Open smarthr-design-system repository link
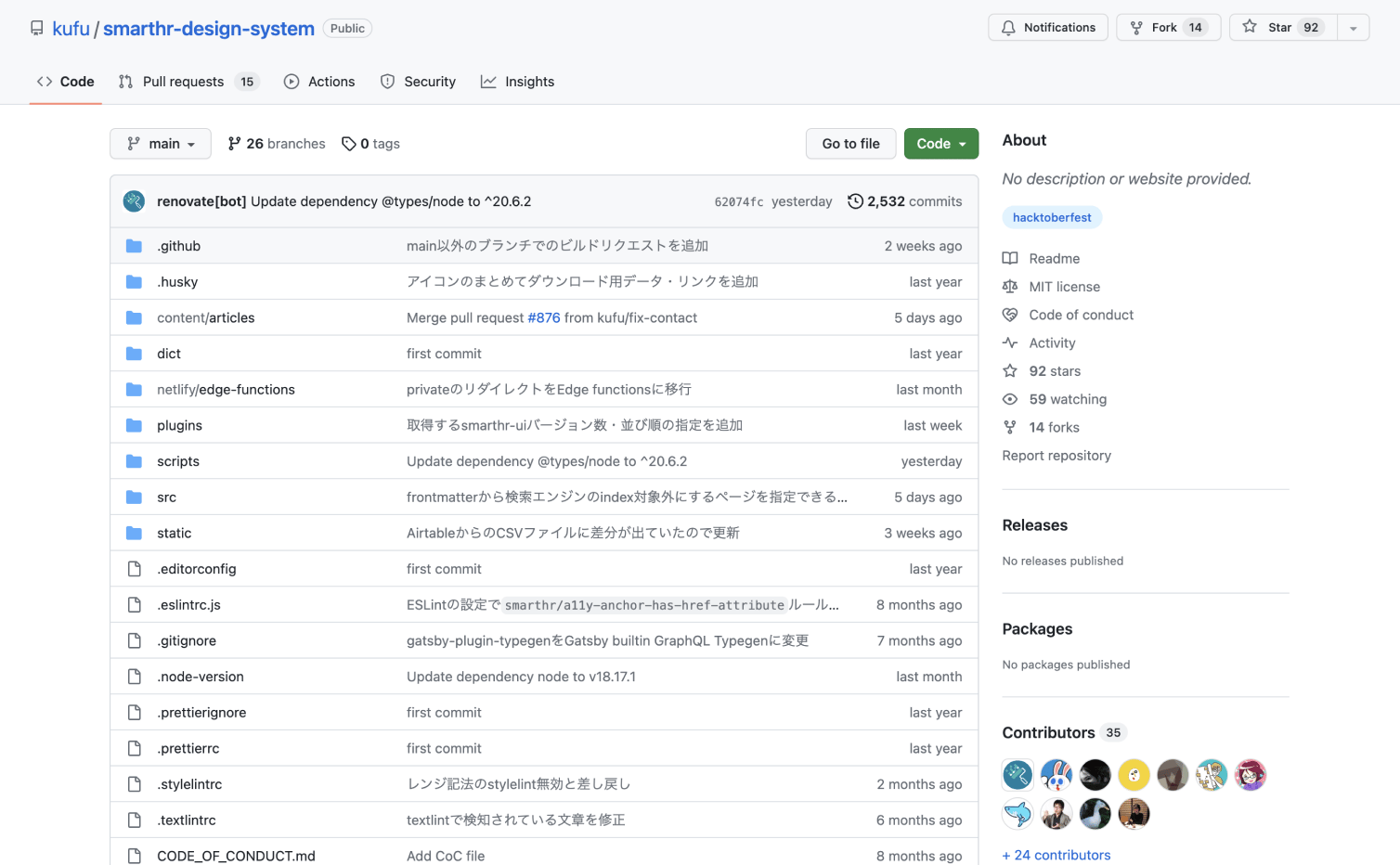Viewport: 1400px width, 865px height. pyautogui.click(x=209, y=29)
